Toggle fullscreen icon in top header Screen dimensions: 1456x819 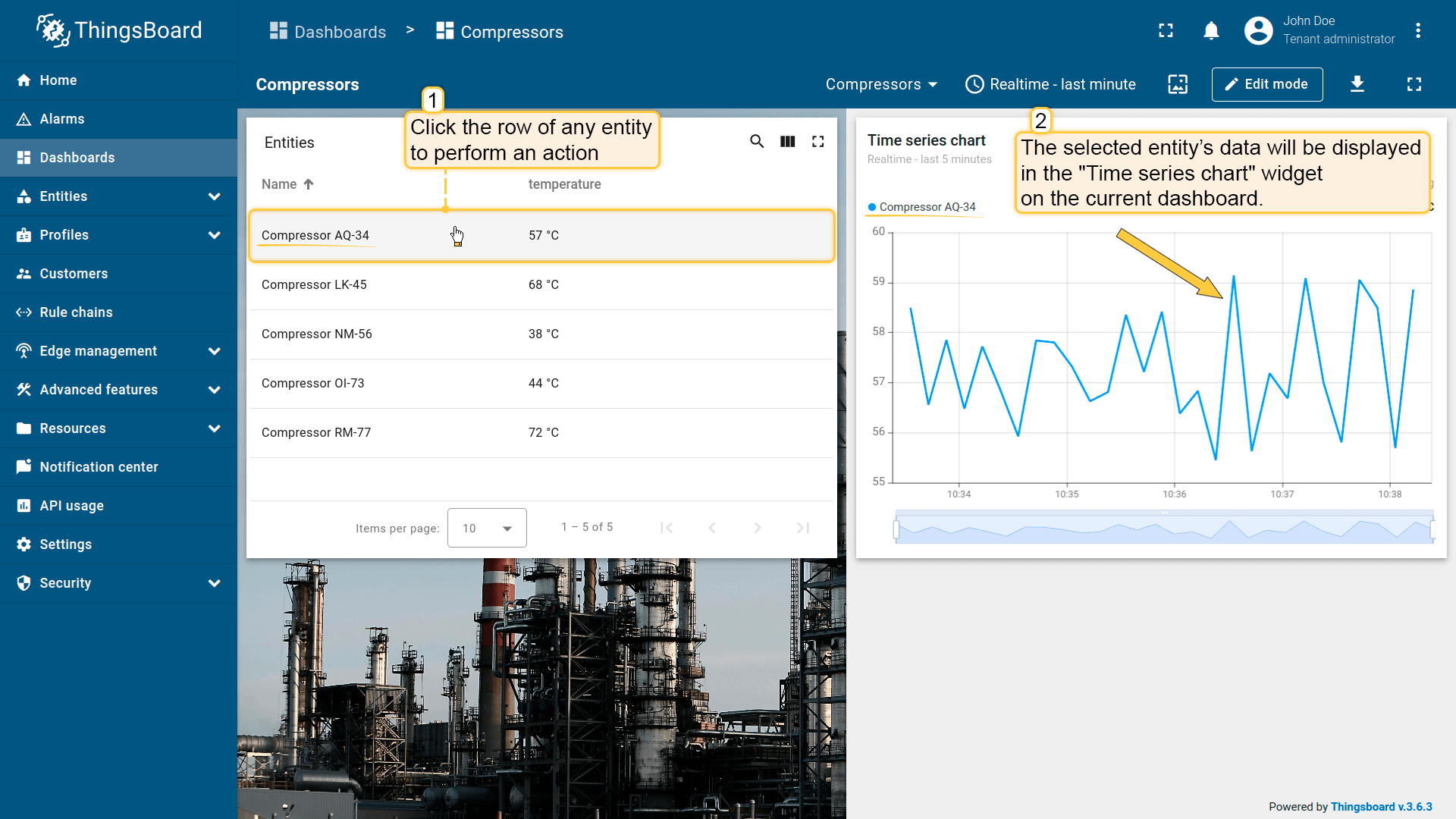pyautogui.click(x=1166, y=31)
